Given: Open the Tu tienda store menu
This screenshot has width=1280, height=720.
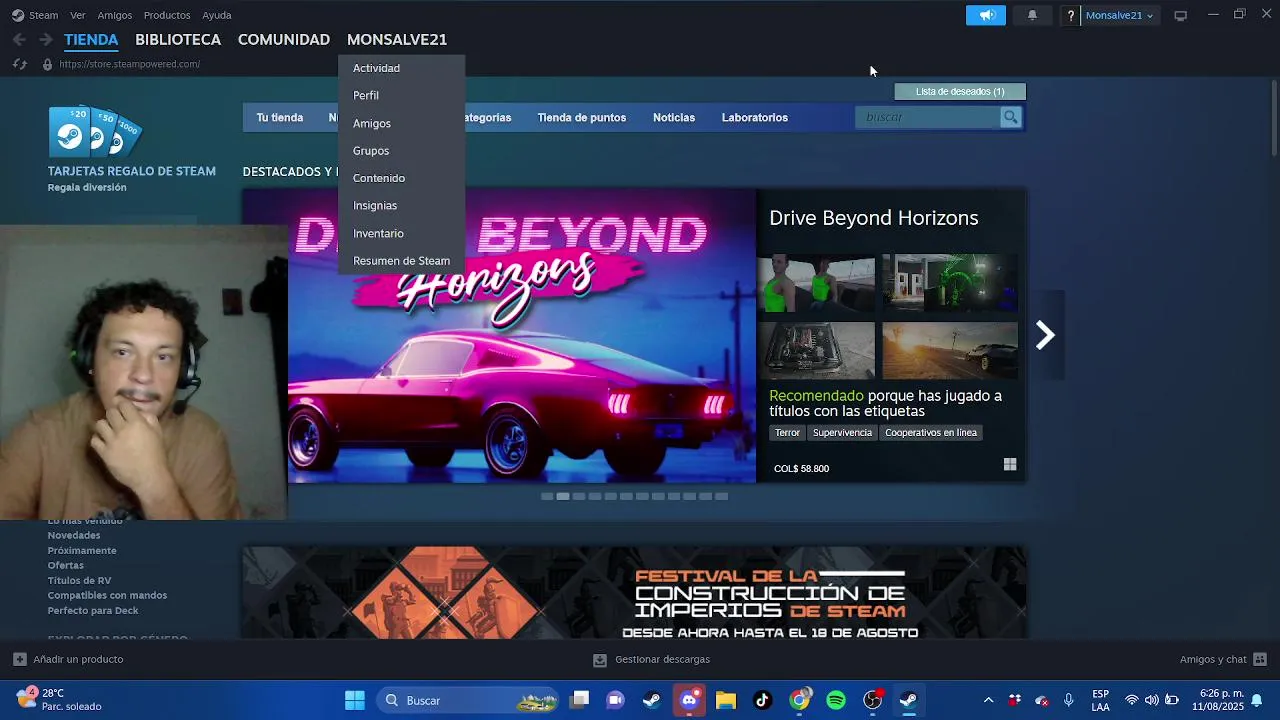Looking at the screenshot, I should [x=280, y=117].
